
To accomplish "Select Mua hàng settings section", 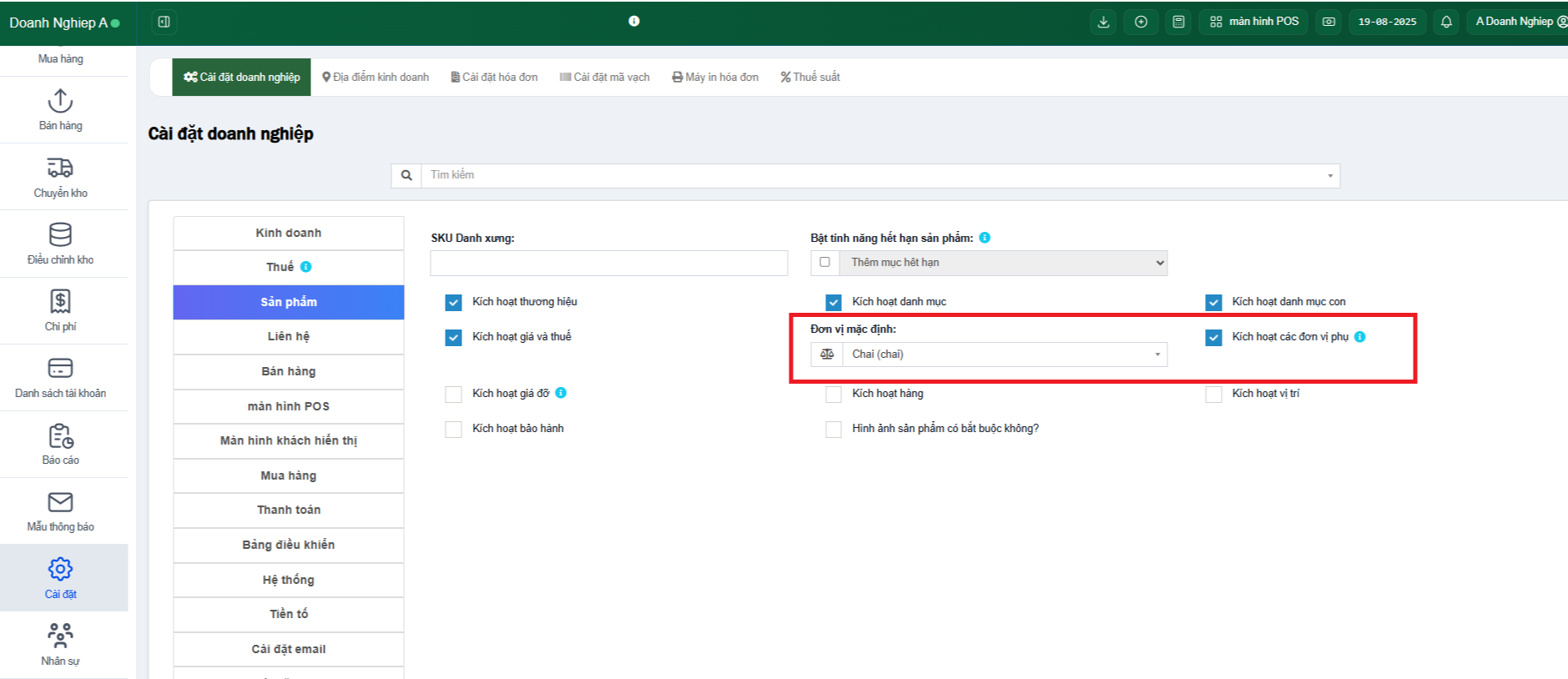I will pos(289,475).
